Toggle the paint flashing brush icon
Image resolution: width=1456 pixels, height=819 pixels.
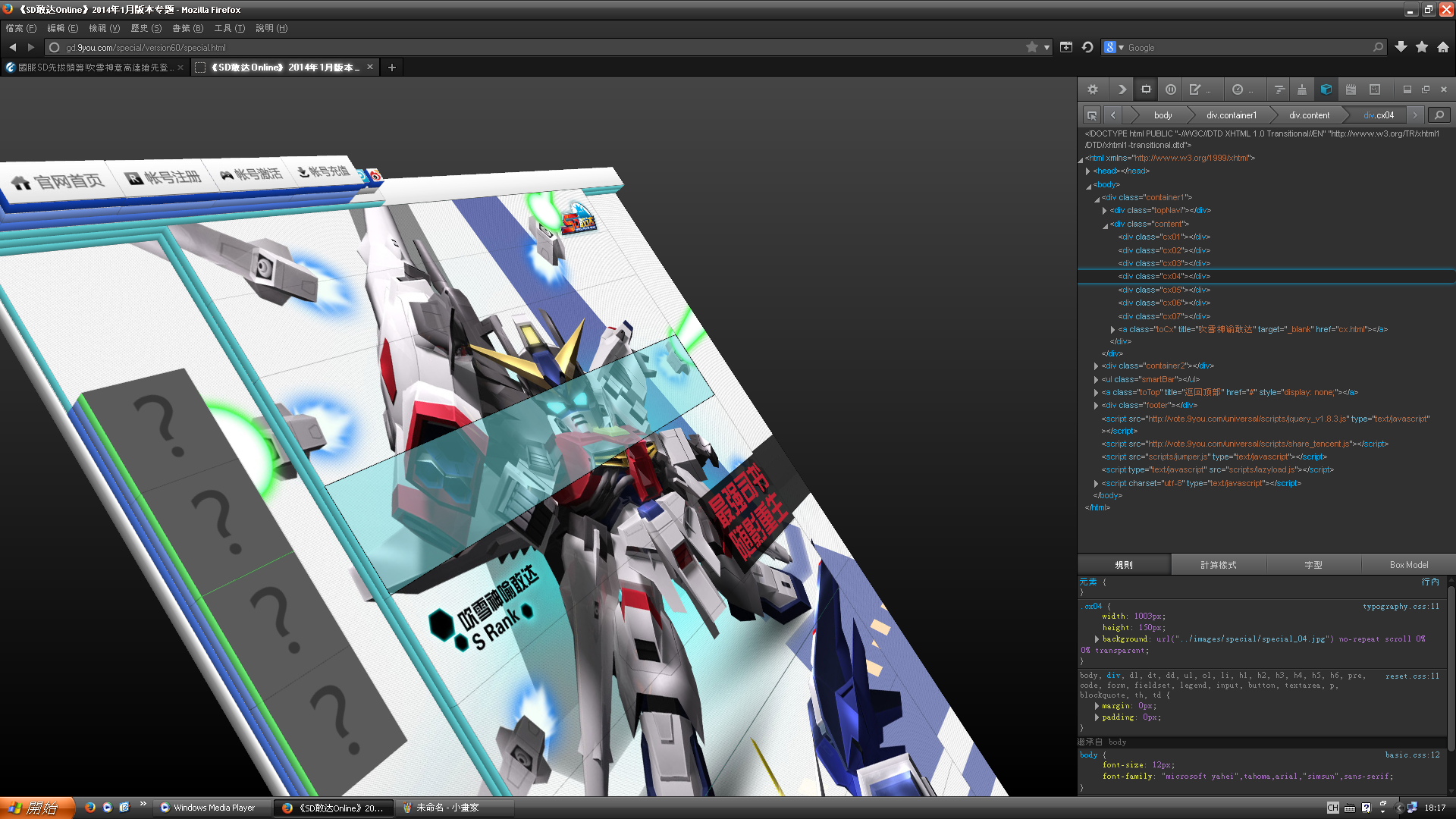coord(1302,89)
